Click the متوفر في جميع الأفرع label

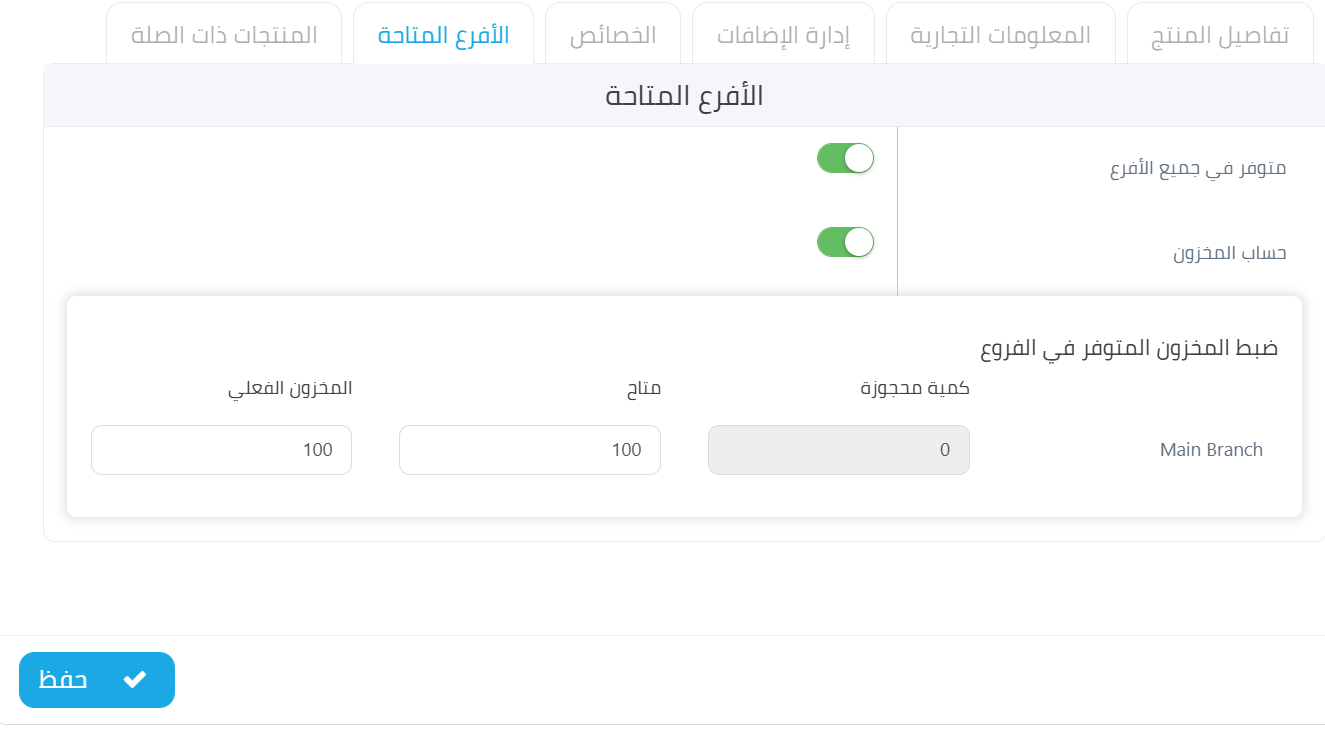point(1198,169)
